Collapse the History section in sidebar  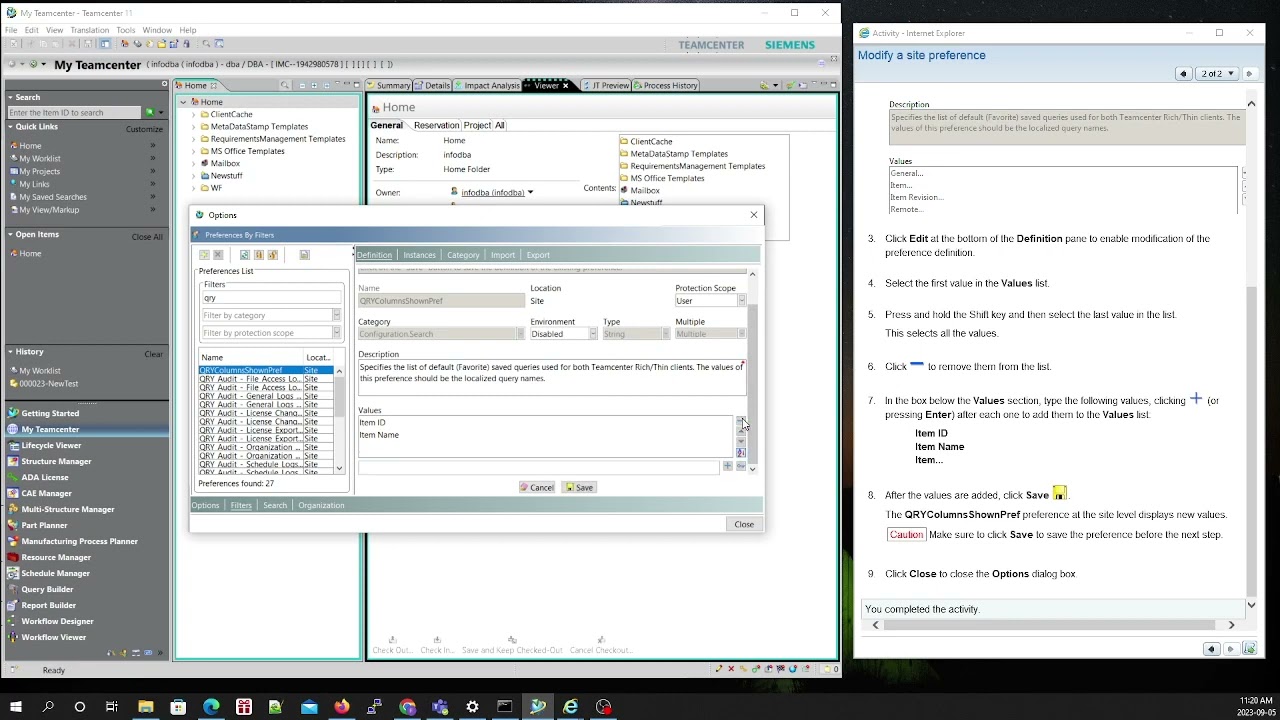point(11,352)
